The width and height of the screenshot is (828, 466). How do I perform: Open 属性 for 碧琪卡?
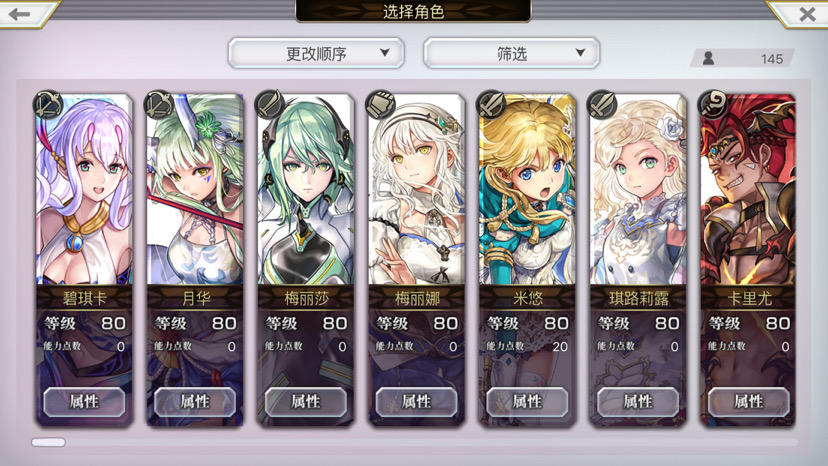(x=84, y=402)
